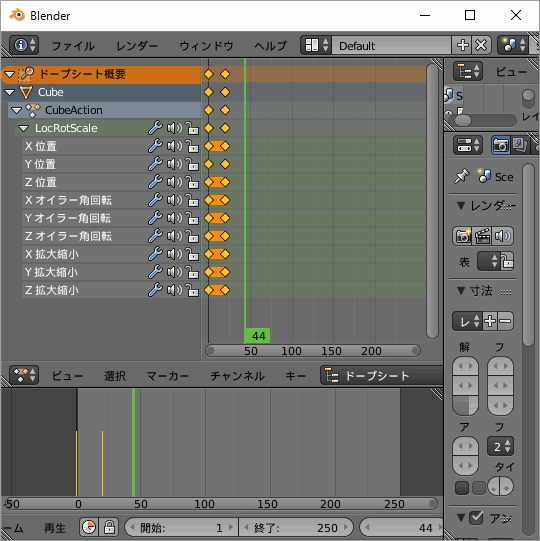This screenshot has height=541, width=540.
Task: Open the レンダー menu
Action: [x=137, y=46]
